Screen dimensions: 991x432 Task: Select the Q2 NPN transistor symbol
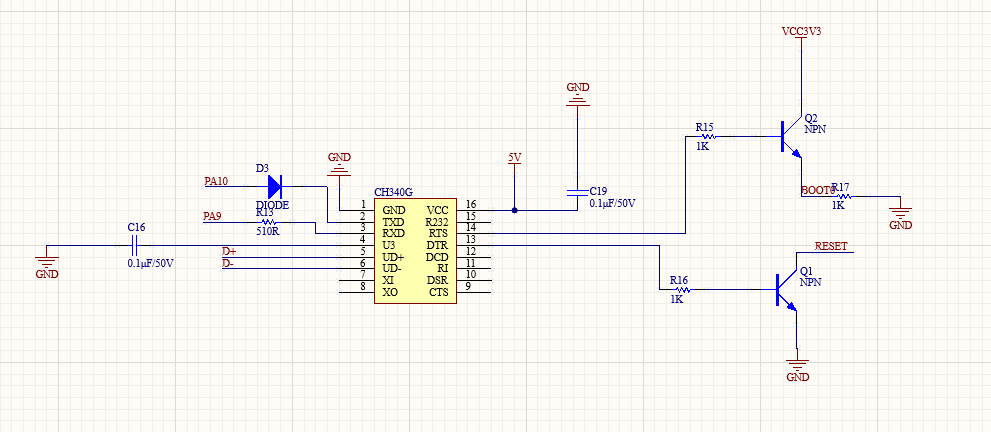point(790,137)
